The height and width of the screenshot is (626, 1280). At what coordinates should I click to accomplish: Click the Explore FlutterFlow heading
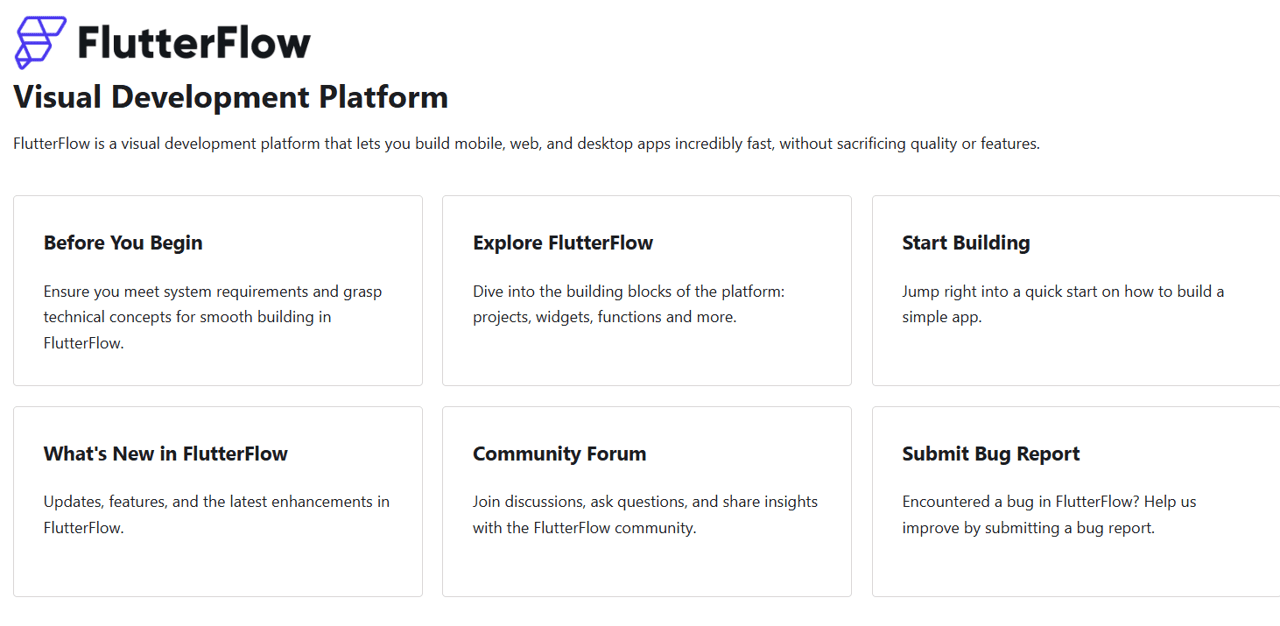coord(563,243)
